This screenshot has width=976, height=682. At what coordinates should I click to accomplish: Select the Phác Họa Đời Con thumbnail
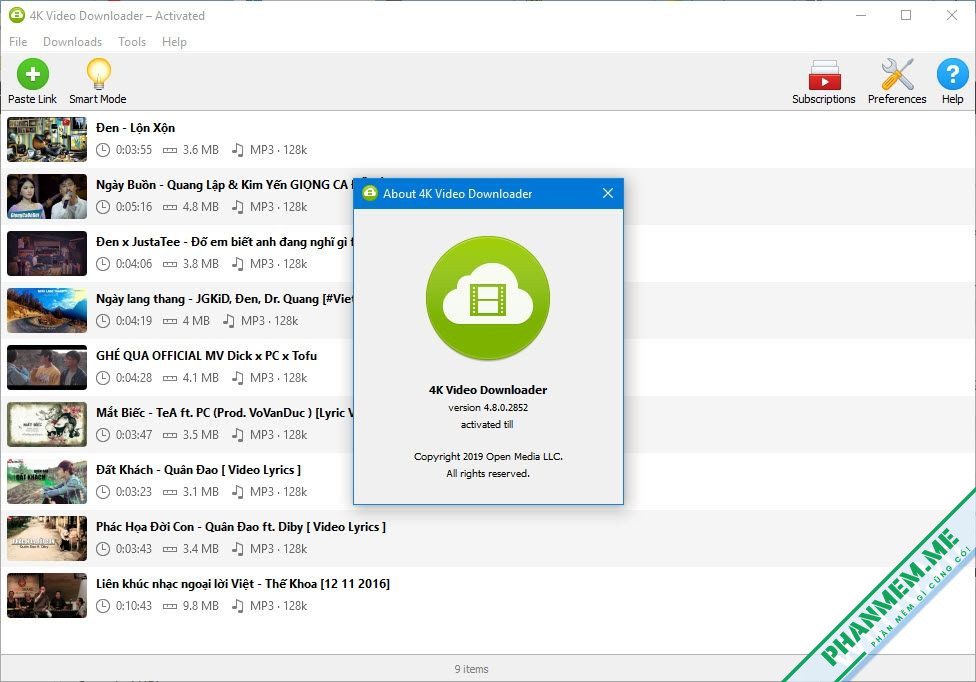click(47, 538)
